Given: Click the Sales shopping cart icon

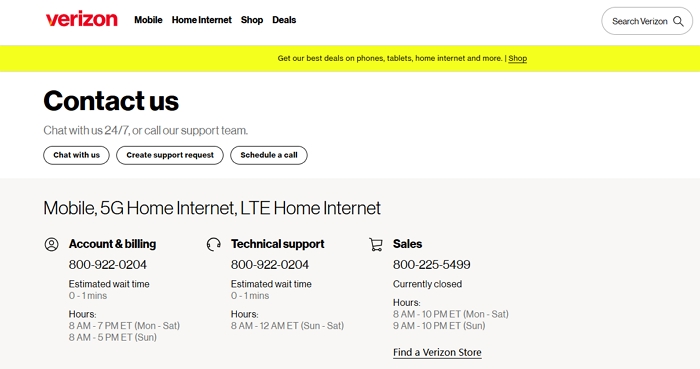Looking at the screenshot, I should (x=375, y=244).
